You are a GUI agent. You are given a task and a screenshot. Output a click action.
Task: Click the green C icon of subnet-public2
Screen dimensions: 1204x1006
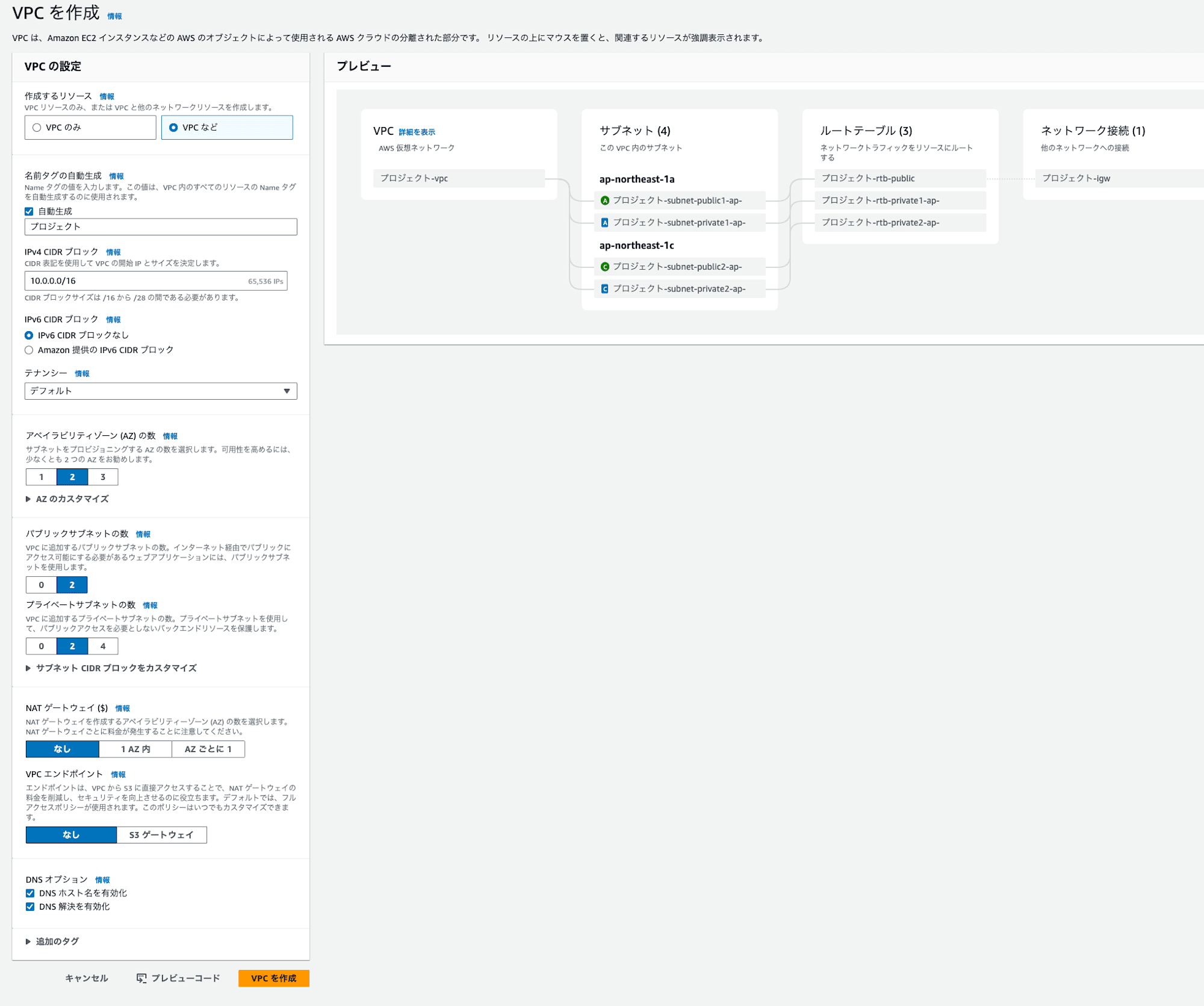(x=605, y=267)
